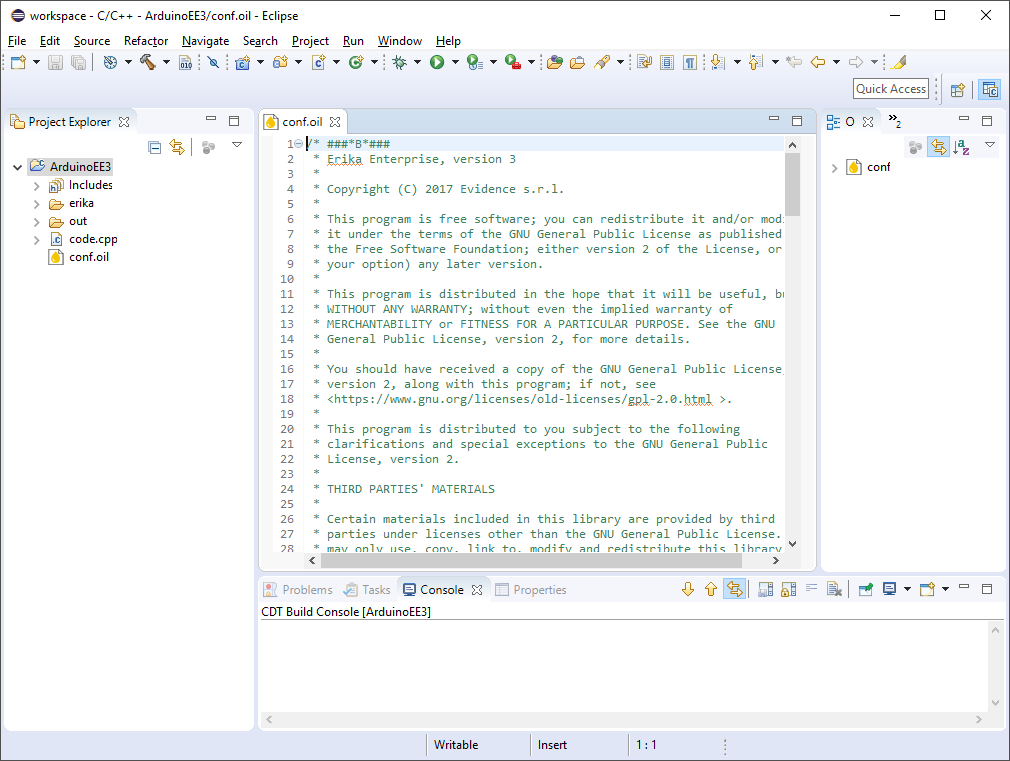The height and width of the screenshot is (761, 1010).
Task: Switch to the Tasks tab
Action: (x=367, y=590)
